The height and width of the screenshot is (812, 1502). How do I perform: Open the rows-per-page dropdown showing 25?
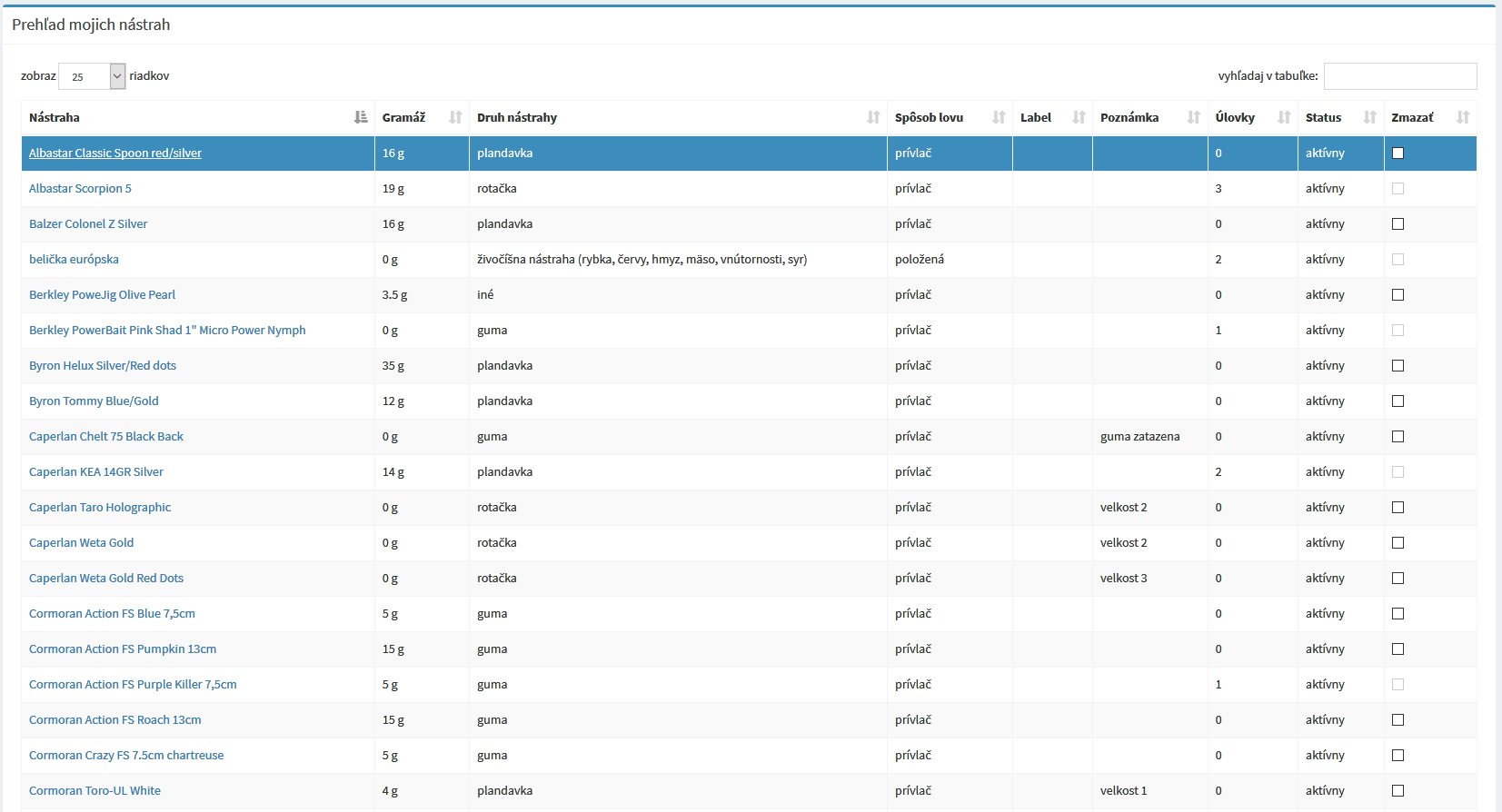(x=92, y=76)
